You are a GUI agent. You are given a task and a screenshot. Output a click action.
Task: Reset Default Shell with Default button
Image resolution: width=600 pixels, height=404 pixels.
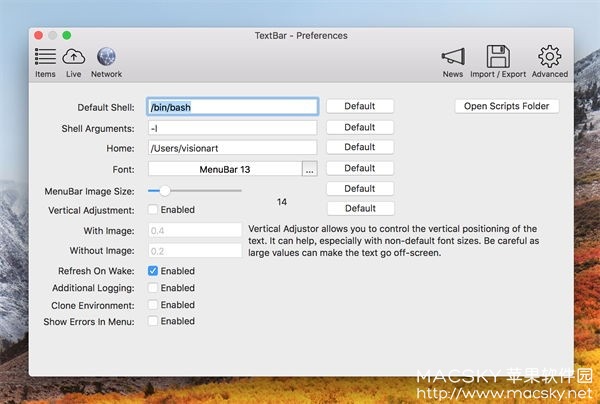[360, 106]
